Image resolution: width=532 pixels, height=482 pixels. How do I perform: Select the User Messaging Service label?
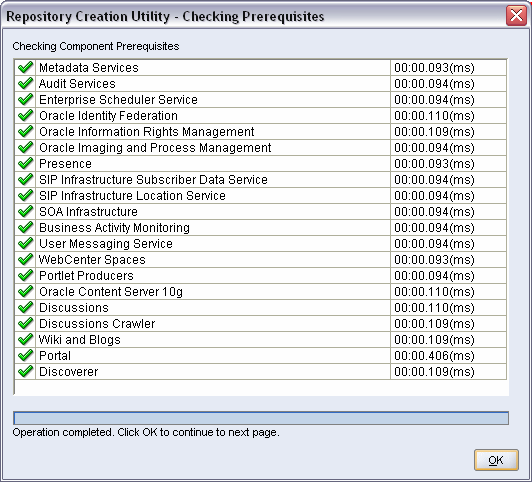coord(106,244)
